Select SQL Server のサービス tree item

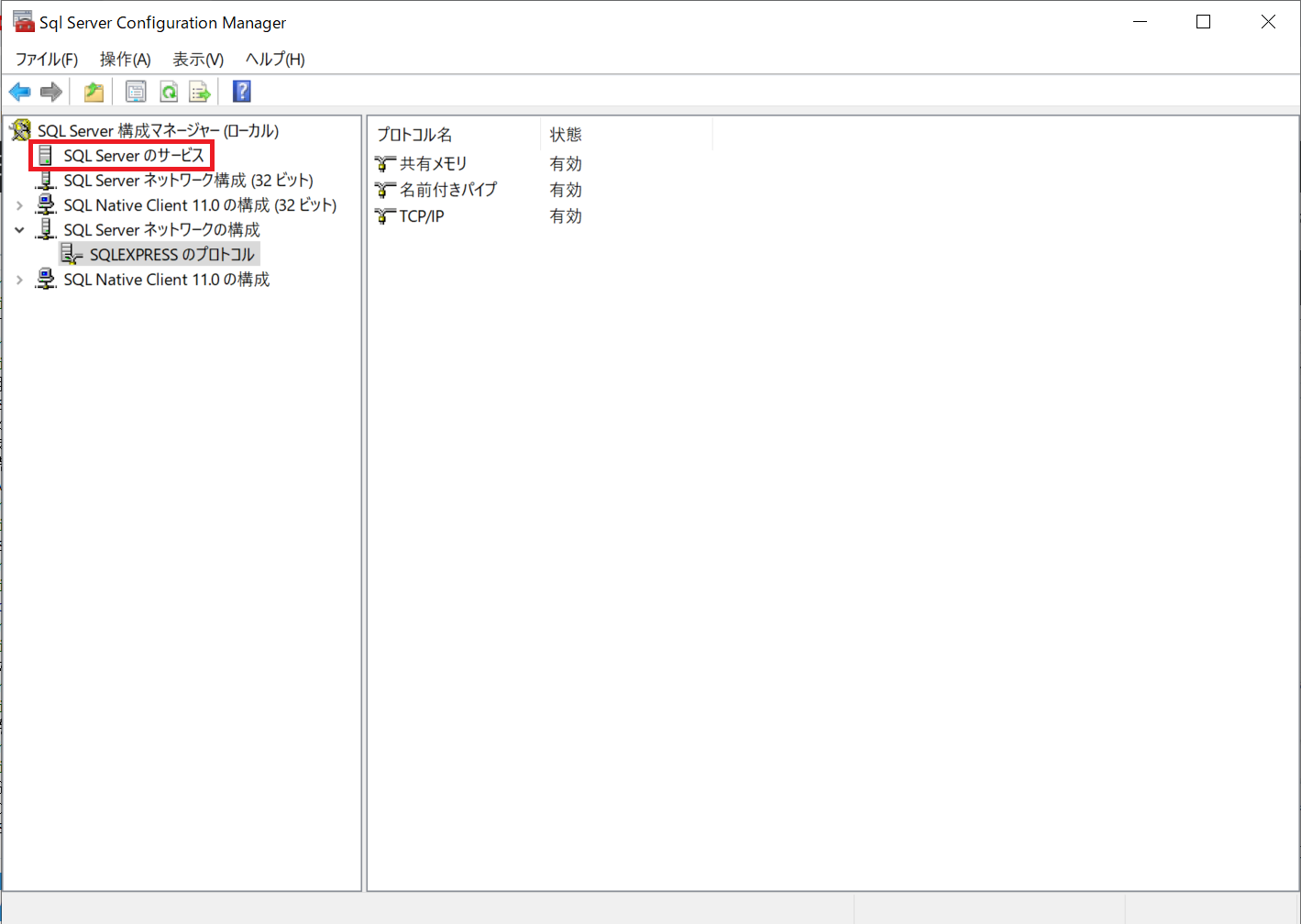pyautogui.click(x=134, y=156)
